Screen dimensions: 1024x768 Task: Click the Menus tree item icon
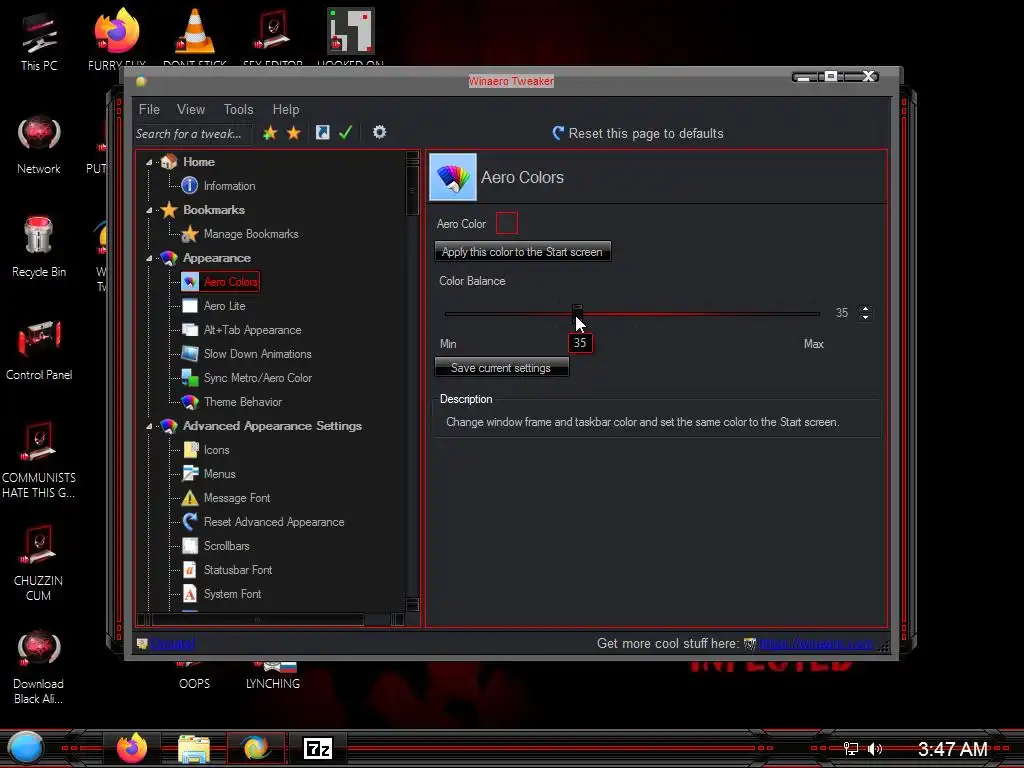tap(190, 473)
